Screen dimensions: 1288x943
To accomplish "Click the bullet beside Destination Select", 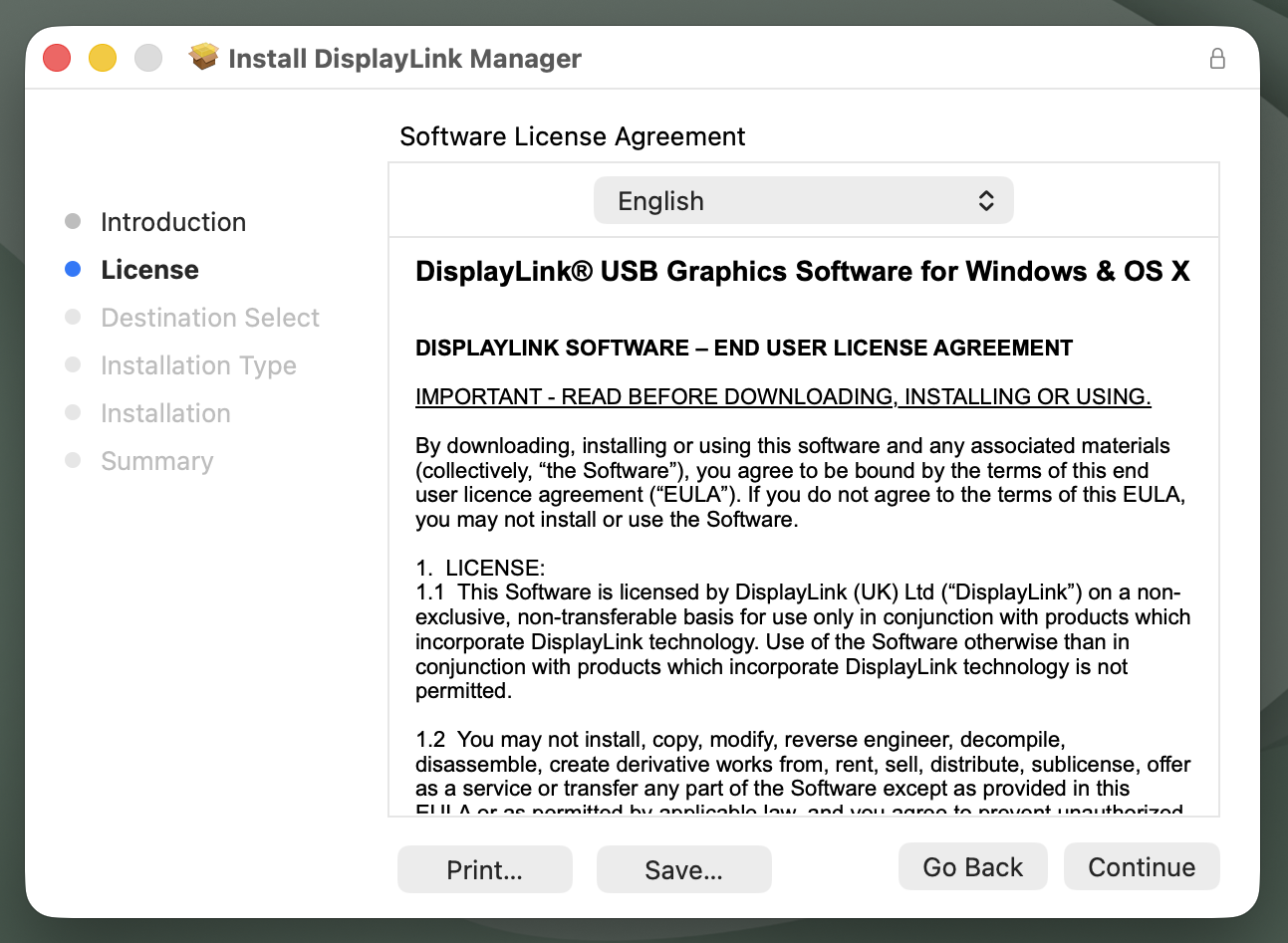I will click(x=73, y=317).
